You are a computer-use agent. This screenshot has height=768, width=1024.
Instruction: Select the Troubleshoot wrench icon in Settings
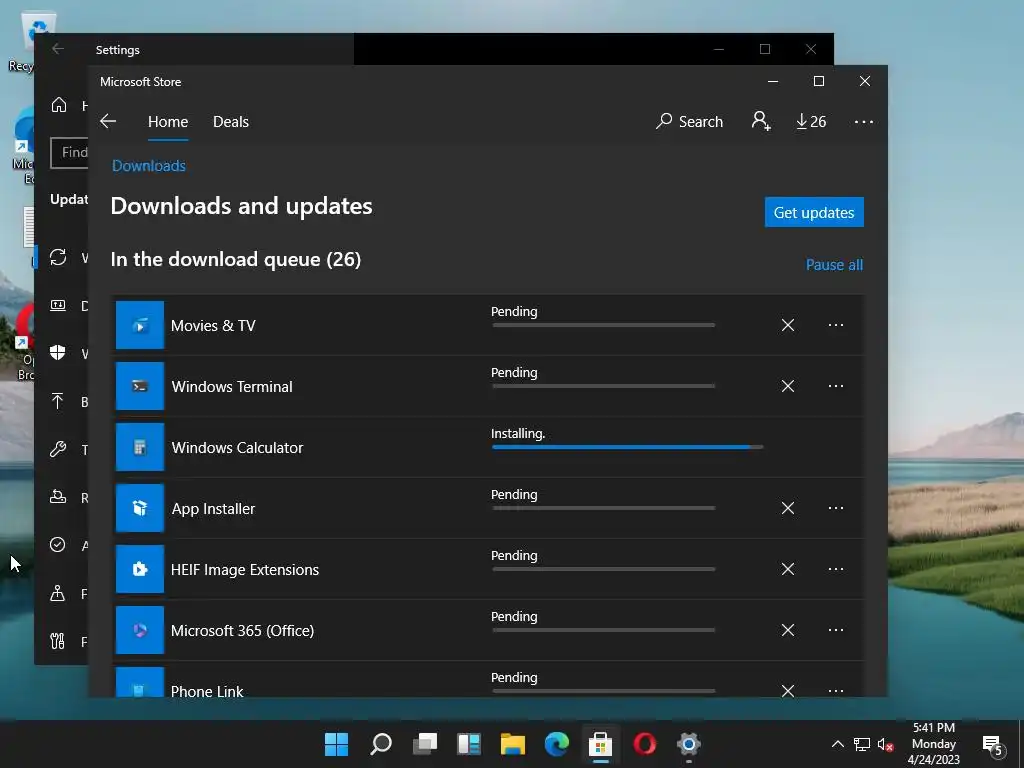pos(58,449)
